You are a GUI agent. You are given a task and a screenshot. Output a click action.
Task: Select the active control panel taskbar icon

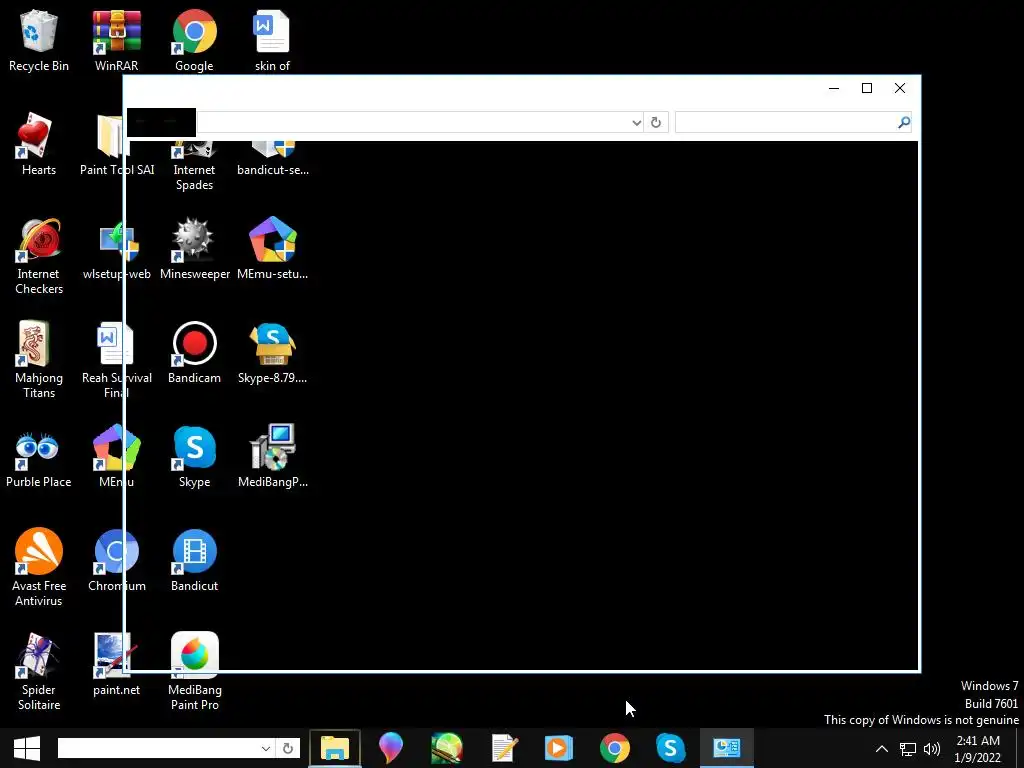[726, 748]
